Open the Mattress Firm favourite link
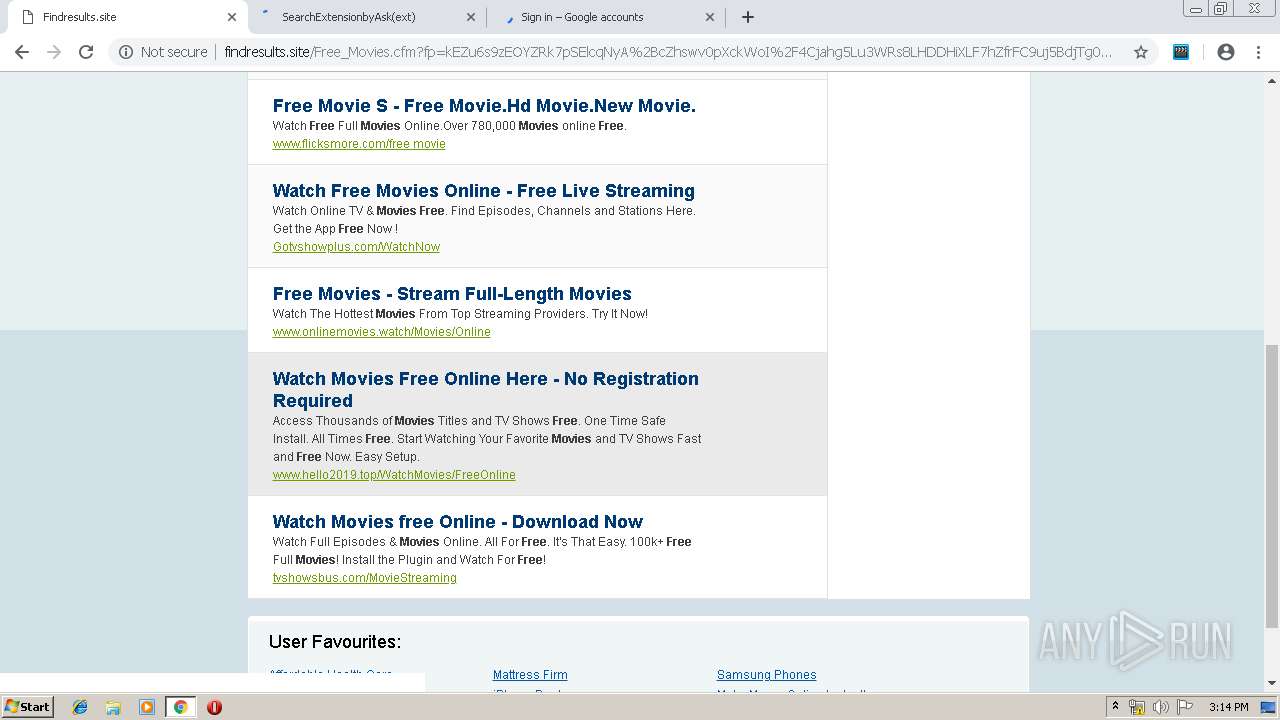Viewport: 1280px width, 720px height. click(x=530, y=675)
